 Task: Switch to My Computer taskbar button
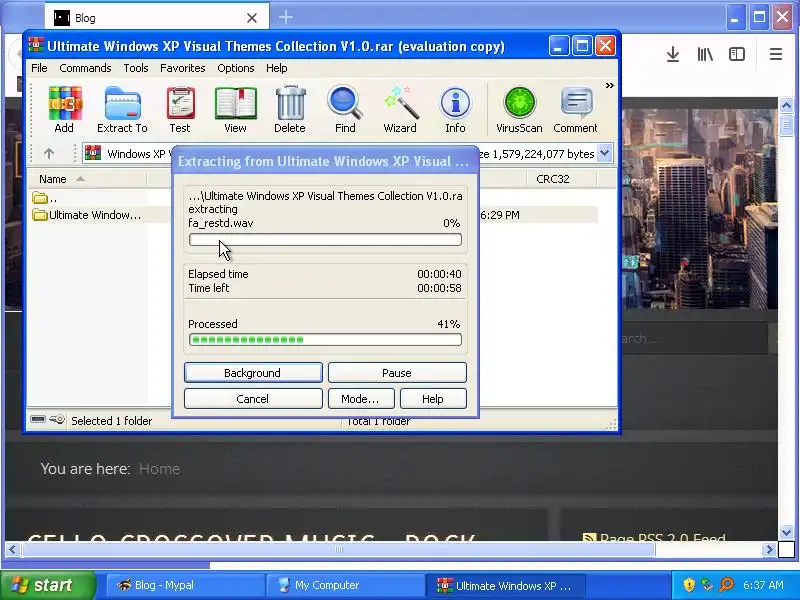345,585
